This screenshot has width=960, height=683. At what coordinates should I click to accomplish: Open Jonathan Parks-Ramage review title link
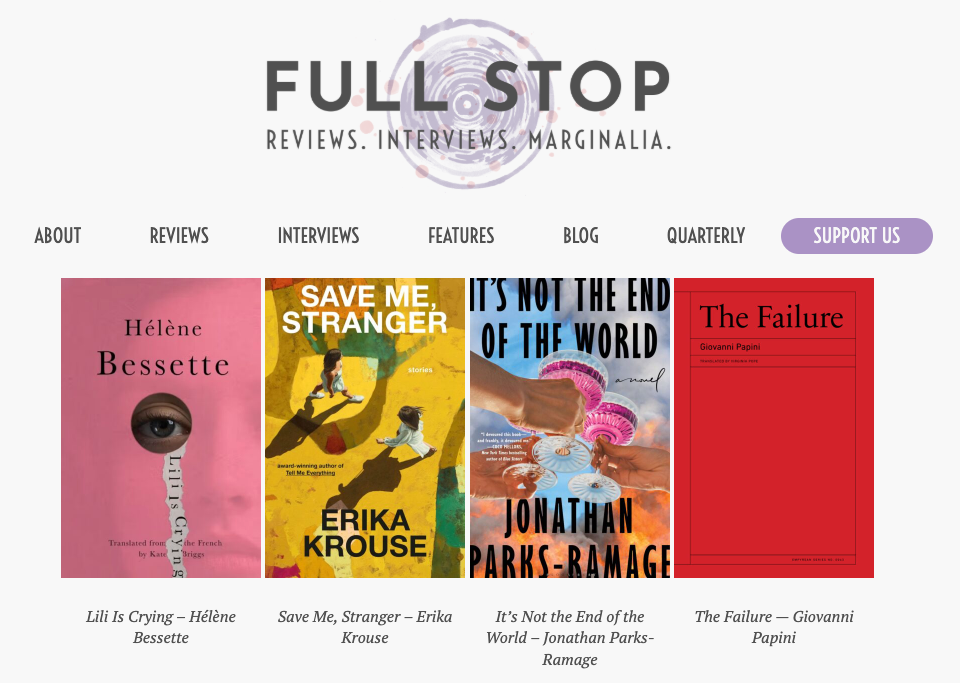[x=570, y=638]
